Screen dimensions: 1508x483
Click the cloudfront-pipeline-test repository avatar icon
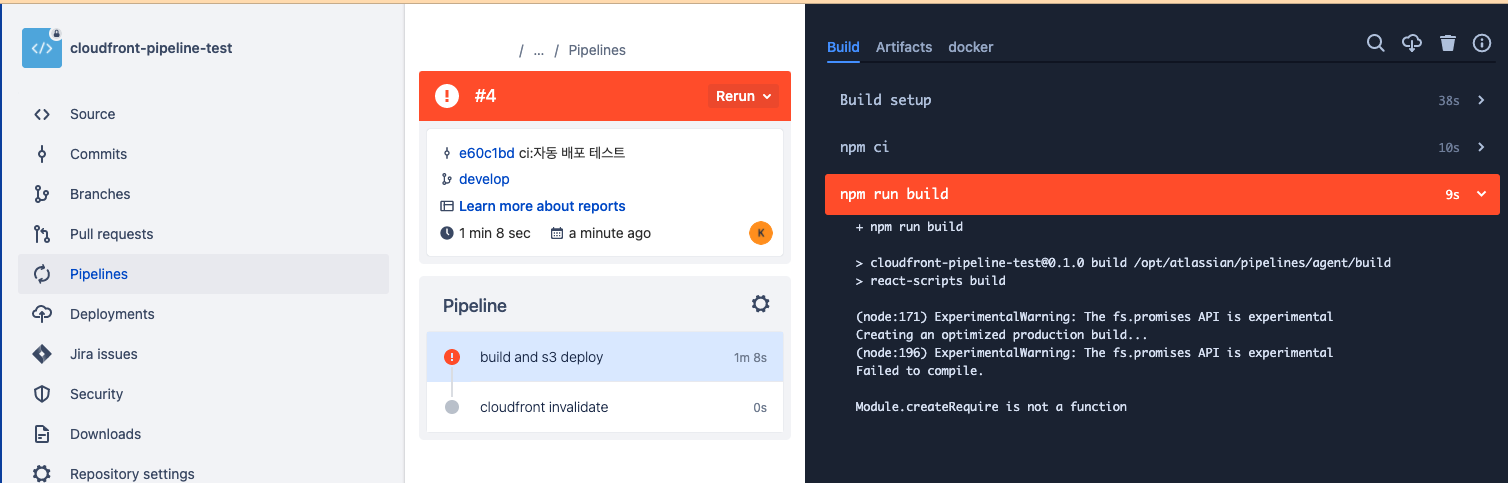tap(42, 48)
